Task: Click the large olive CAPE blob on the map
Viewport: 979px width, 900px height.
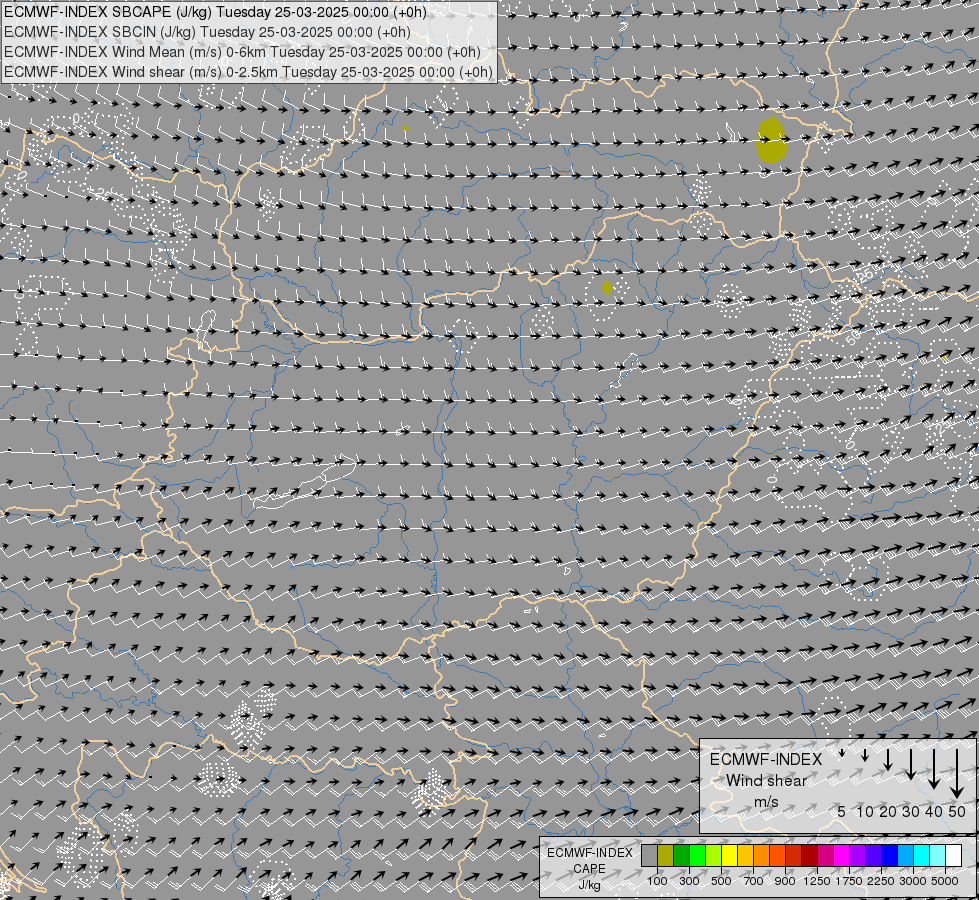Action: [771, 141]
